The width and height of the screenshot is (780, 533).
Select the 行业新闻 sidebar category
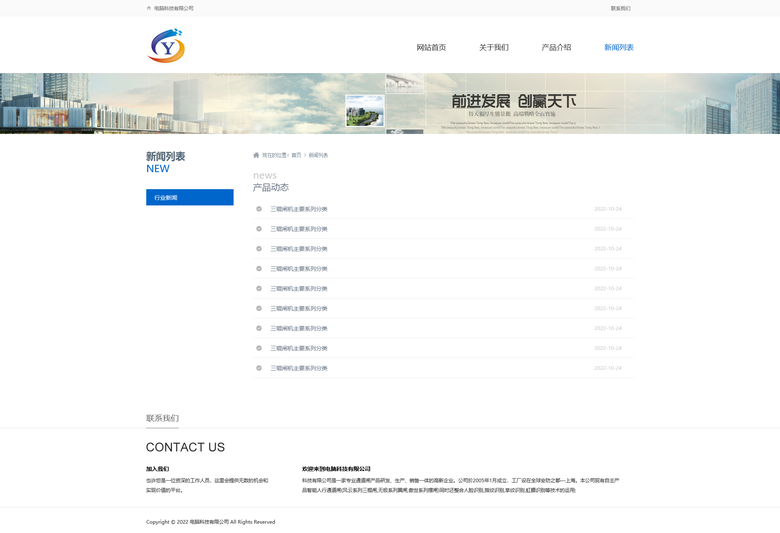[x=189, y=198]
